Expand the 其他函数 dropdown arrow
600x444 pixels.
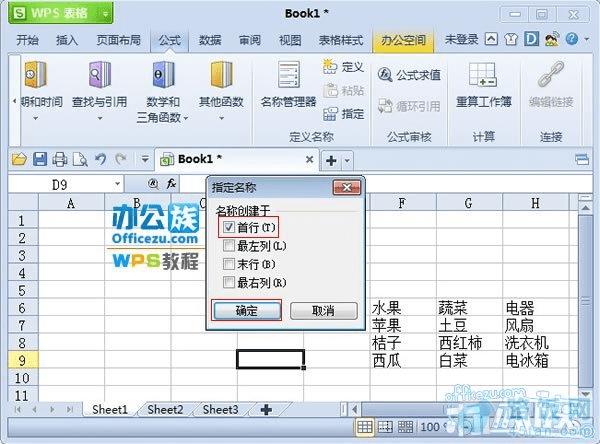coord(221,119)
